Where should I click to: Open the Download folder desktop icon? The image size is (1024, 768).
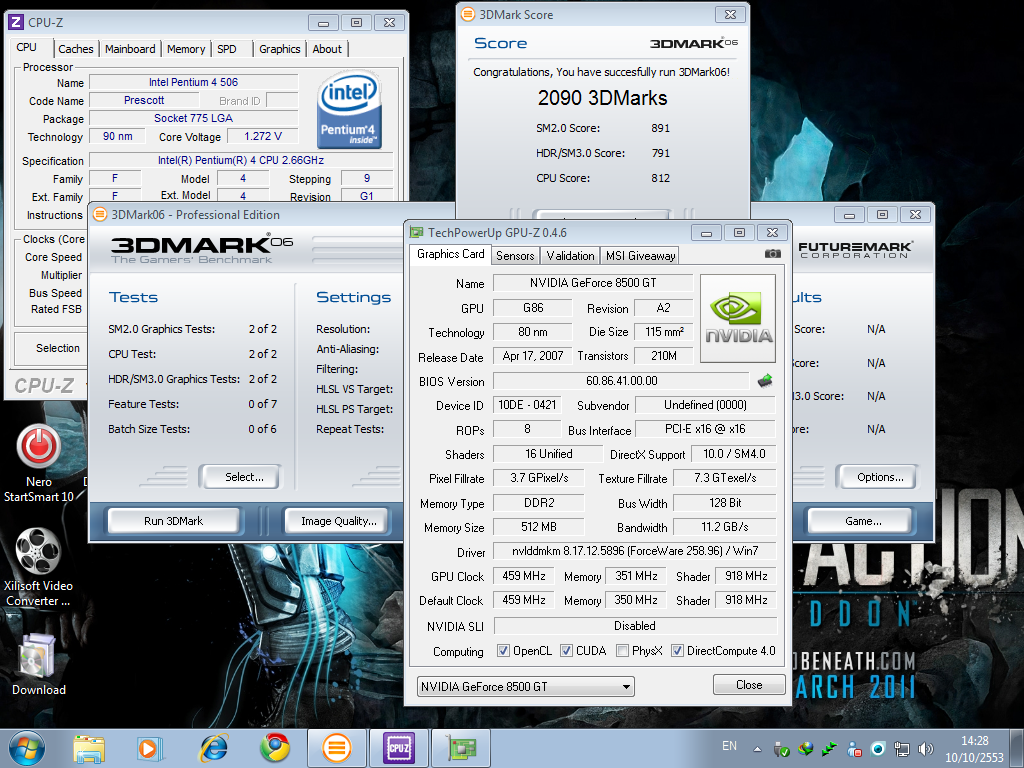coord(39,664)
